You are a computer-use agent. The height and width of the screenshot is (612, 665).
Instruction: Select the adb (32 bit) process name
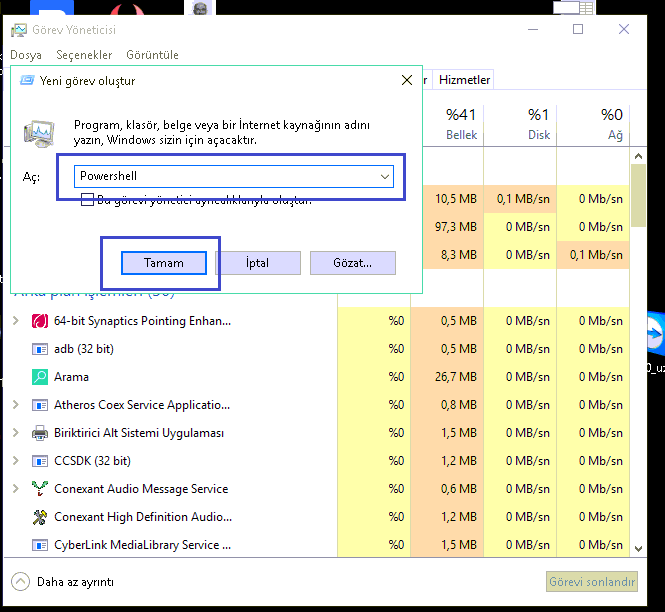coord(84,349)
